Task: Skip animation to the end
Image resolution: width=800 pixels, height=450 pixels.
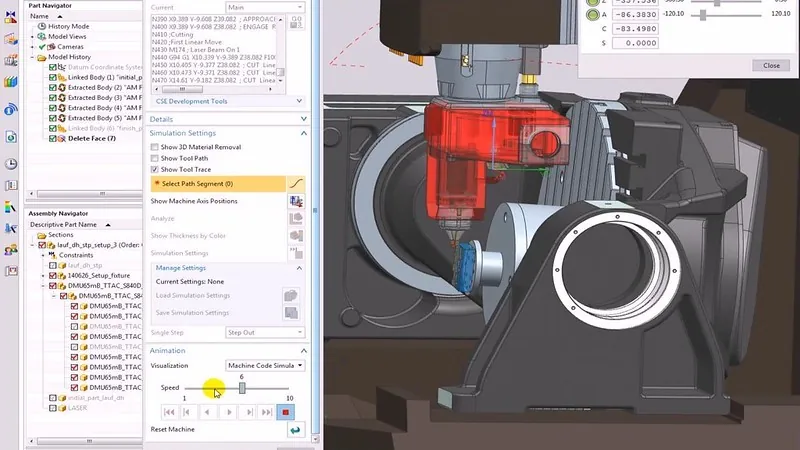Action: (x=267, y=412)
